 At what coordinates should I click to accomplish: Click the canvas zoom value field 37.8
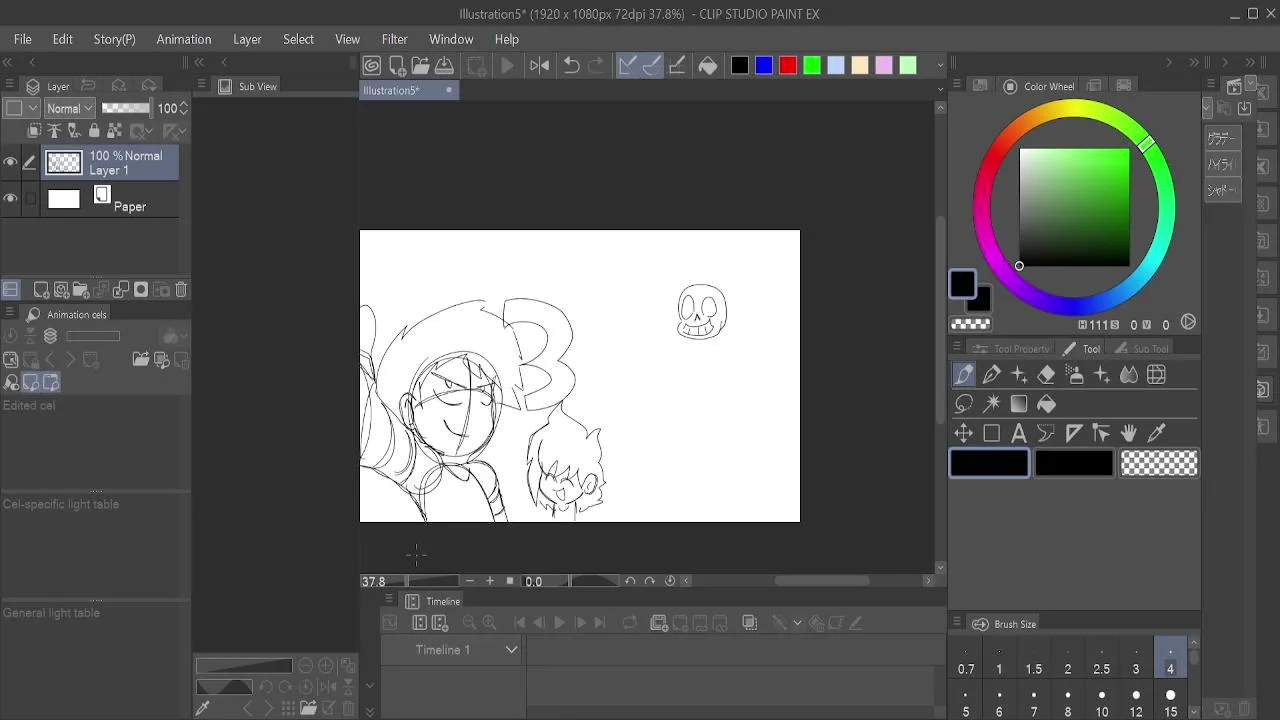click(x=373, y=581)
